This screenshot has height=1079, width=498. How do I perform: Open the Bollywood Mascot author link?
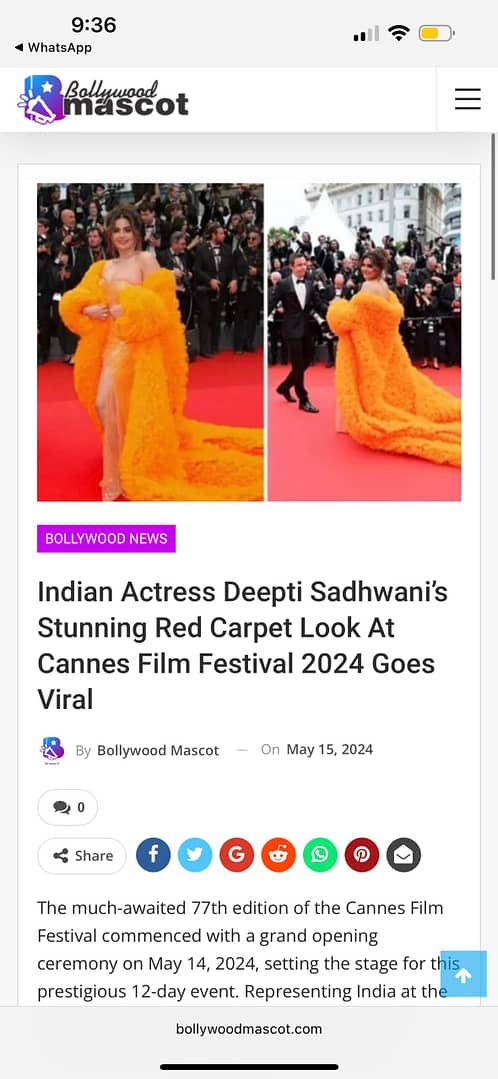tap(158, 750)
